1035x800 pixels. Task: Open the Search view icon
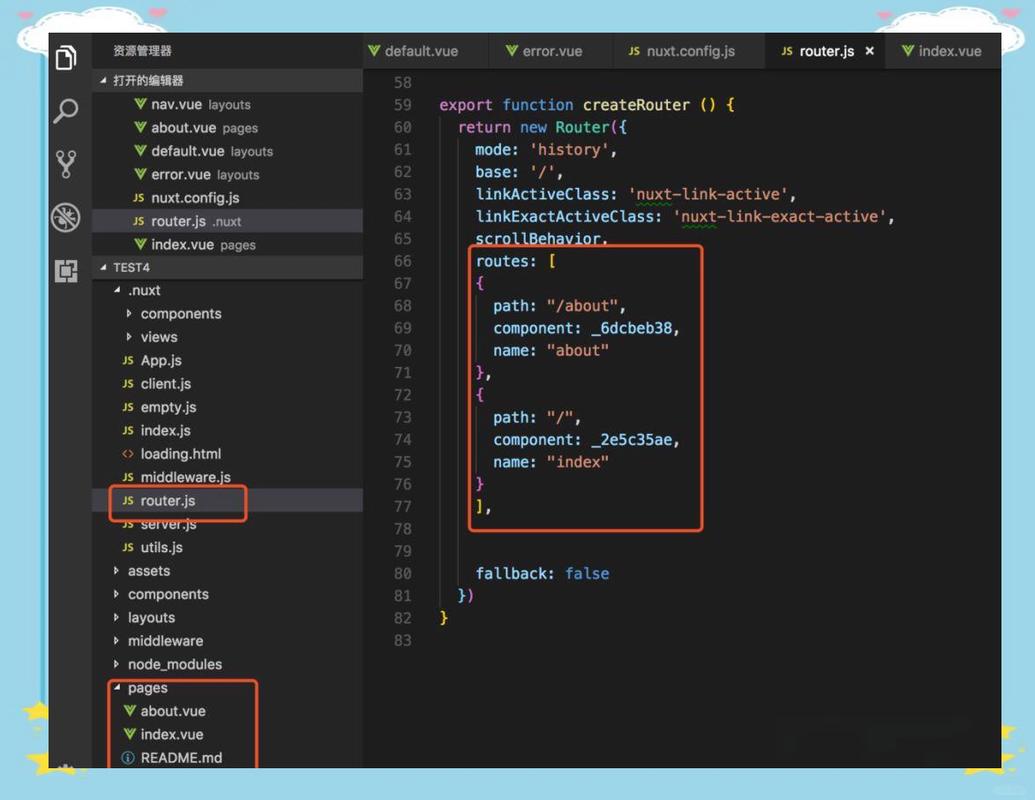point(66,110)
